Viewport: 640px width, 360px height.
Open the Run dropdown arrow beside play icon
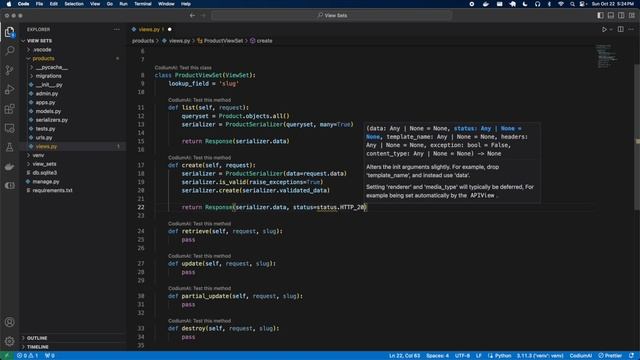pyautogui.click(x=611, y=29)
